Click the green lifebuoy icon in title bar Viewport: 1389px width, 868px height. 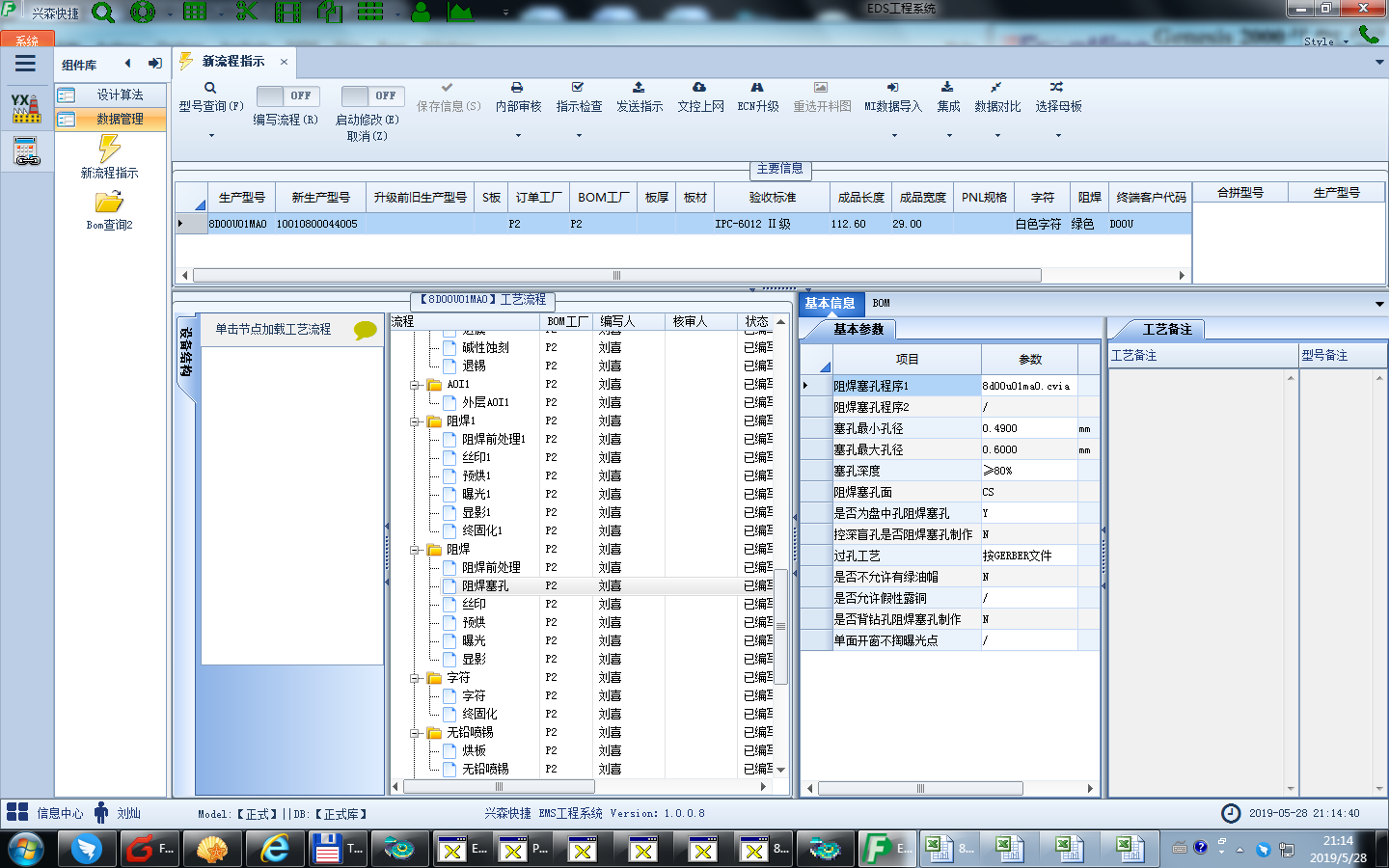tap(143, 13)
